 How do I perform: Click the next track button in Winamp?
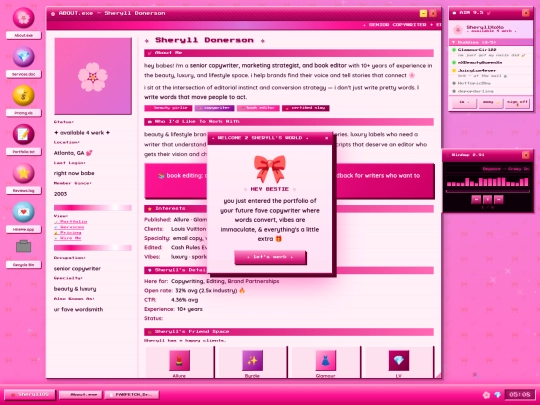498,199
